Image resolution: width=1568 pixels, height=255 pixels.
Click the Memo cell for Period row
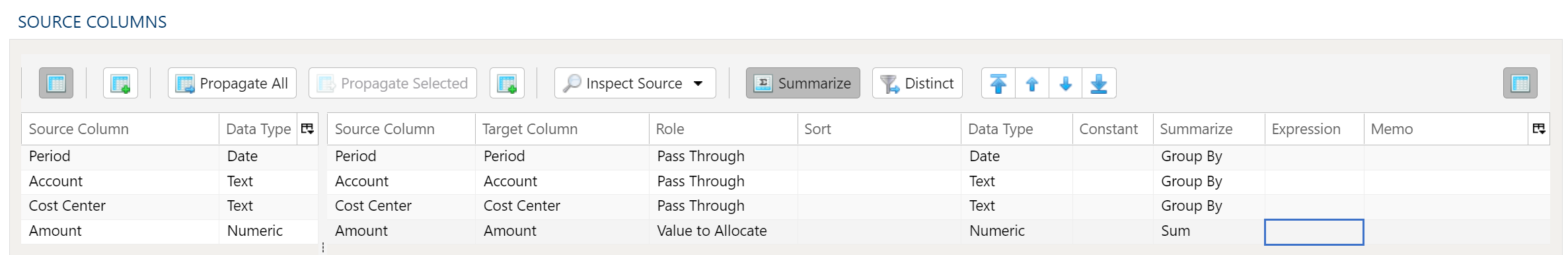coord(1456,157)
